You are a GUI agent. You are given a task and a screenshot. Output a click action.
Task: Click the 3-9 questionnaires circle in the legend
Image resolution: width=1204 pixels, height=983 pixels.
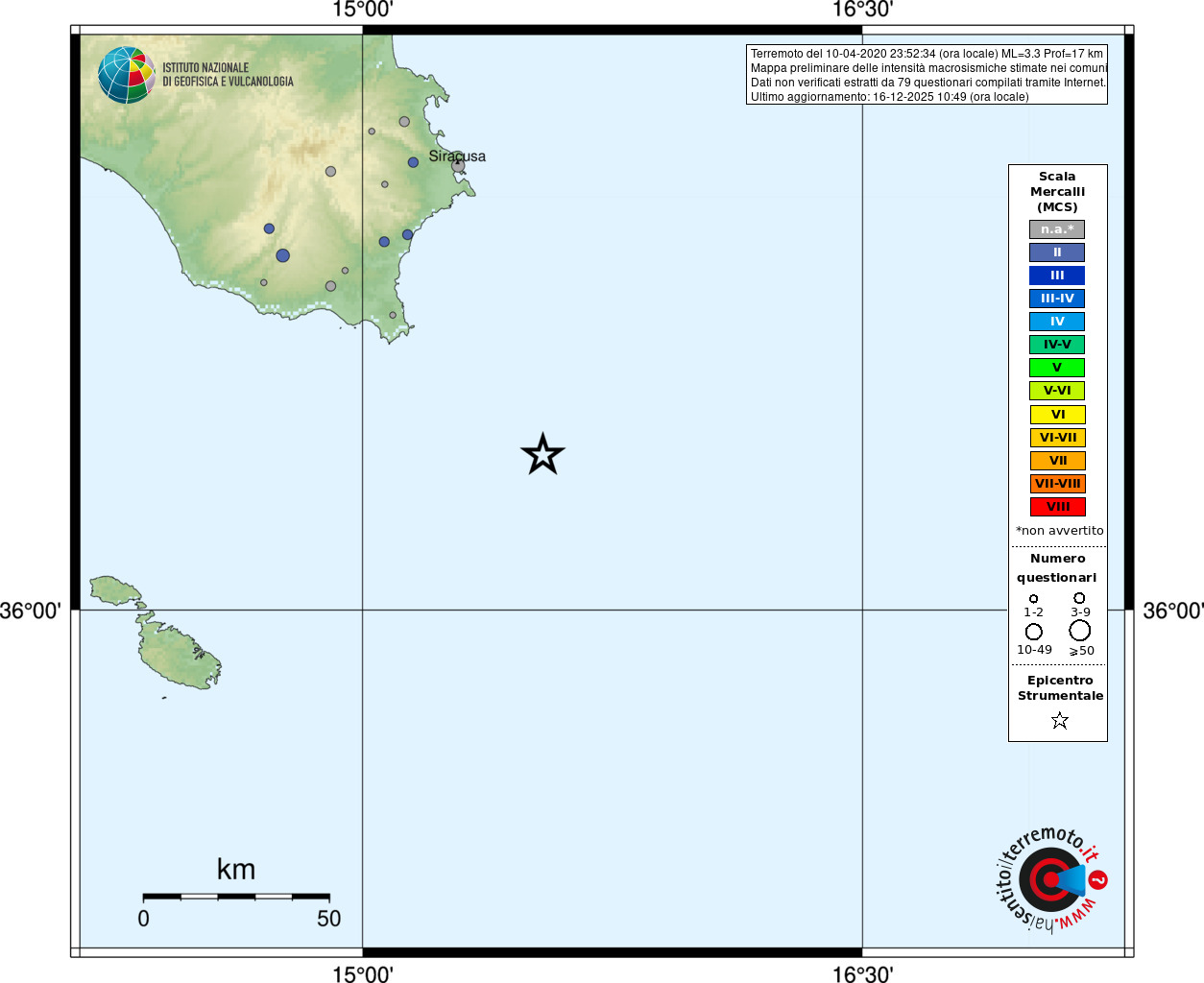1079,598
